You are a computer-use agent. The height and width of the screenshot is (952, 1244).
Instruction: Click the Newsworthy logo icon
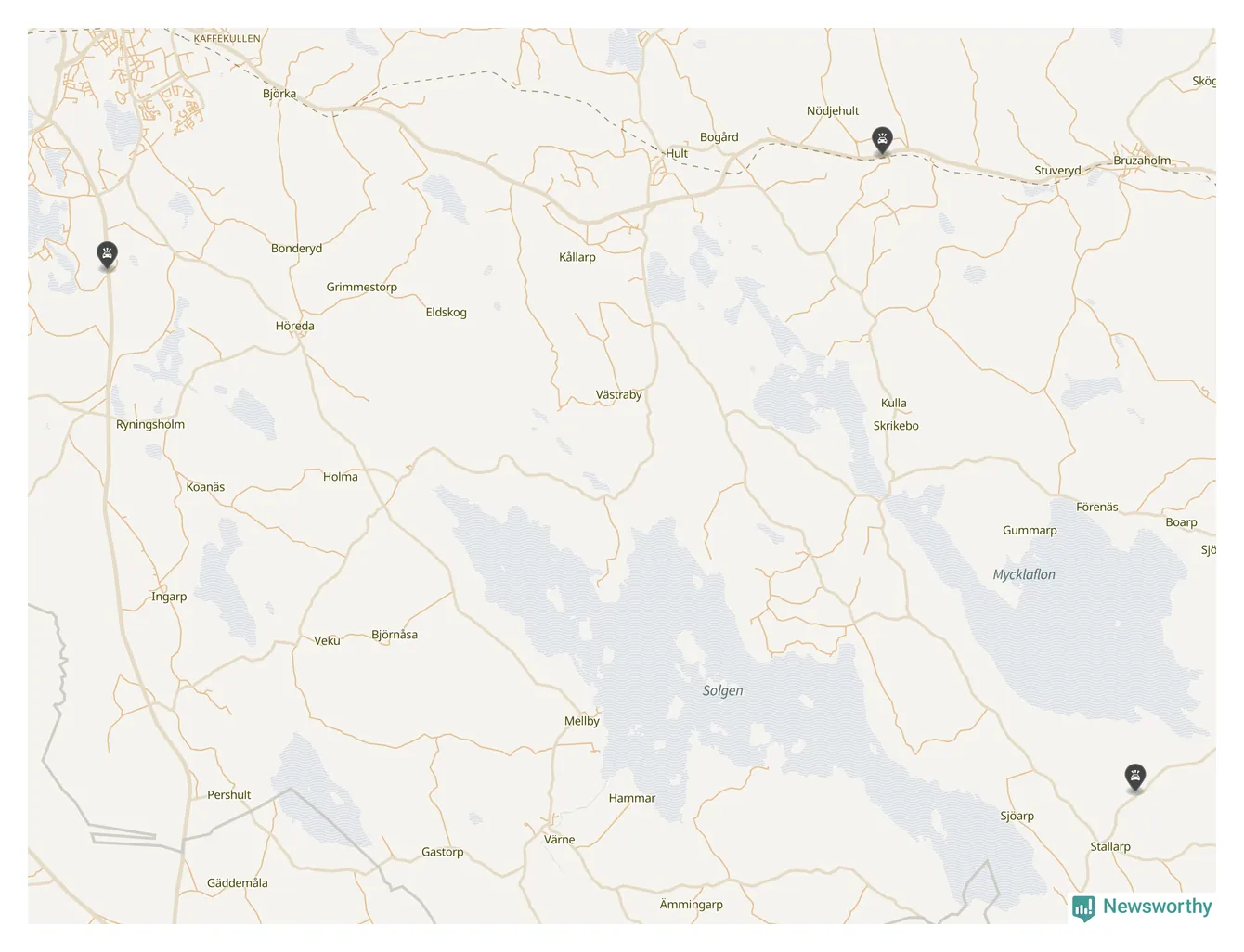[x=1082, y=907]
